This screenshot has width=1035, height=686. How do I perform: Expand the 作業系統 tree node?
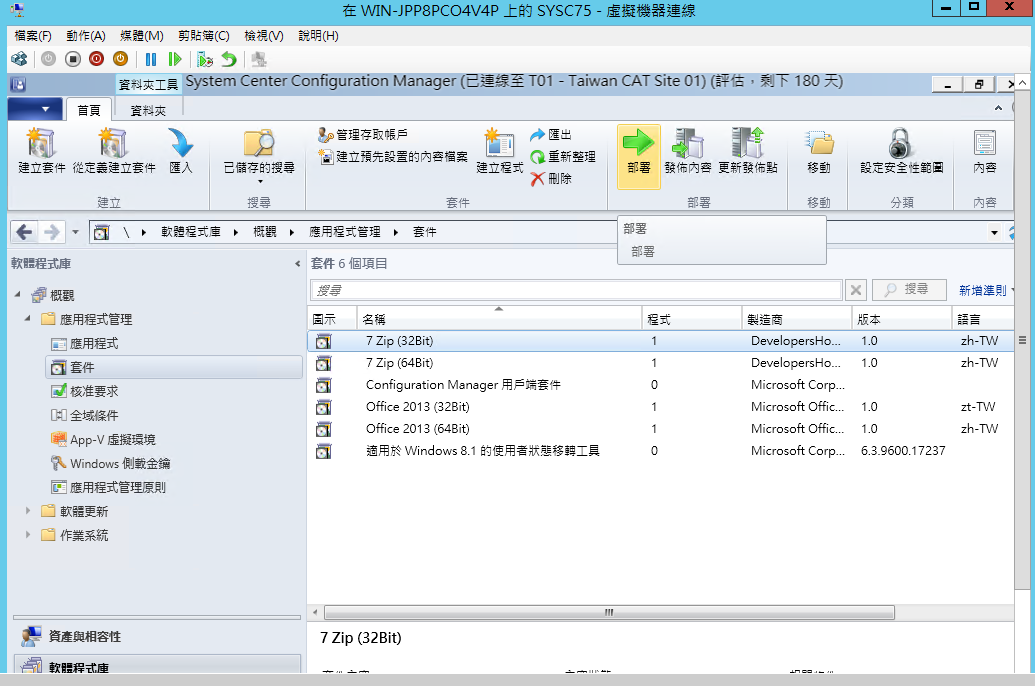pyautogui.click(x=28, y=534)
